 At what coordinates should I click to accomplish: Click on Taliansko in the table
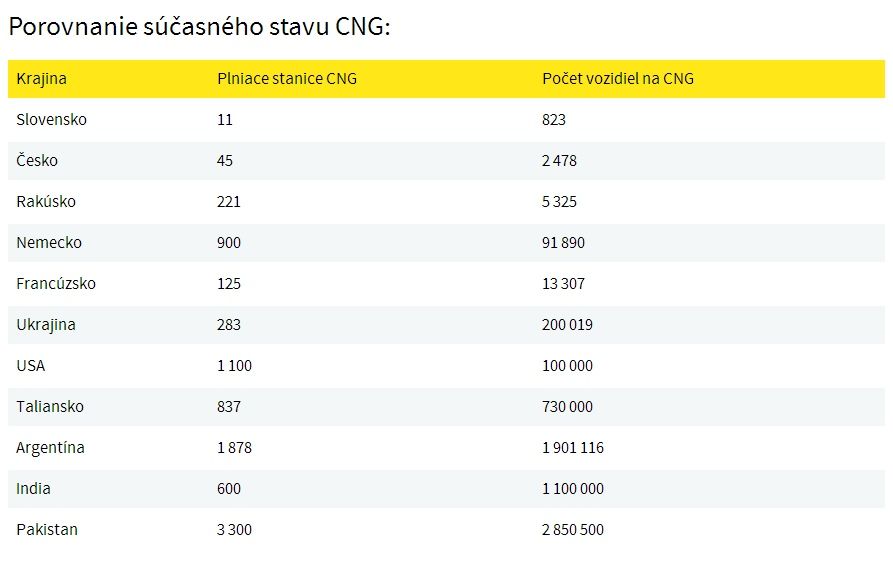pos(50,407)
